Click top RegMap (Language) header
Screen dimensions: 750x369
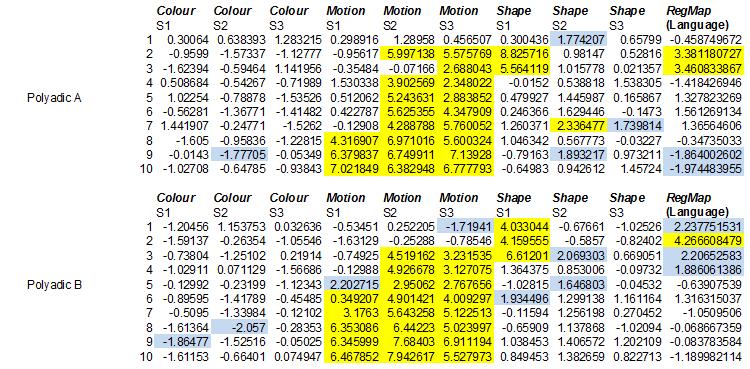697,18
